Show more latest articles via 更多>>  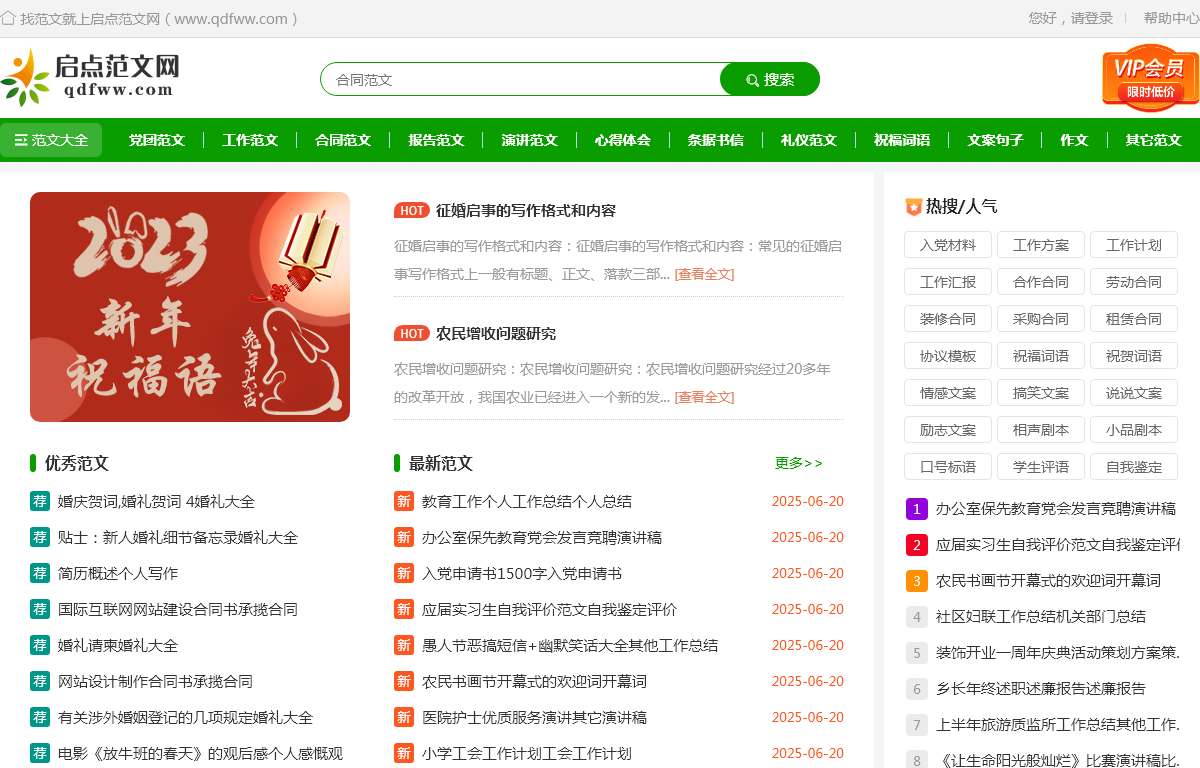[x=798, y=463]
